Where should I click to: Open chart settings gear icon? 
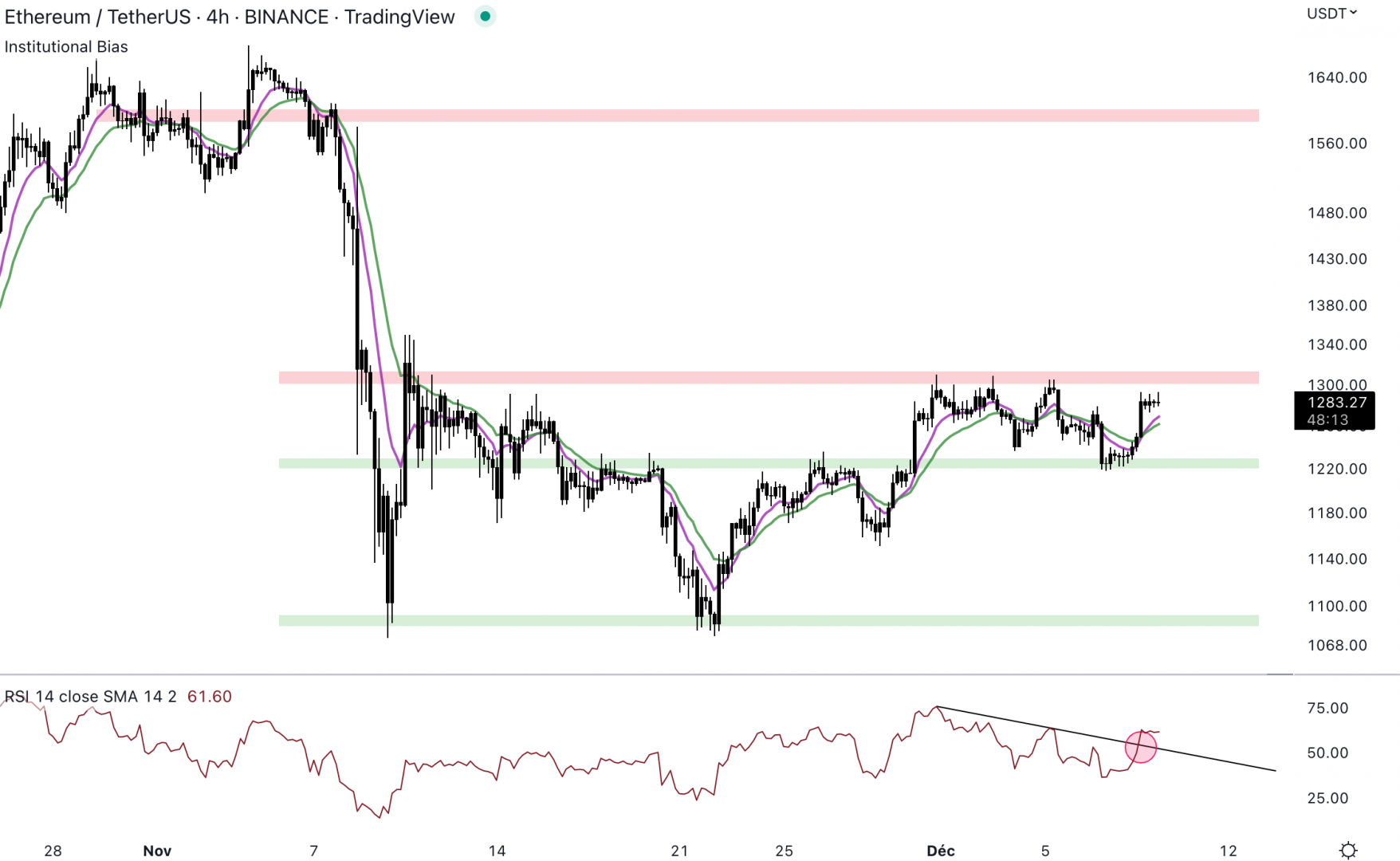(x=1348, y=850)
